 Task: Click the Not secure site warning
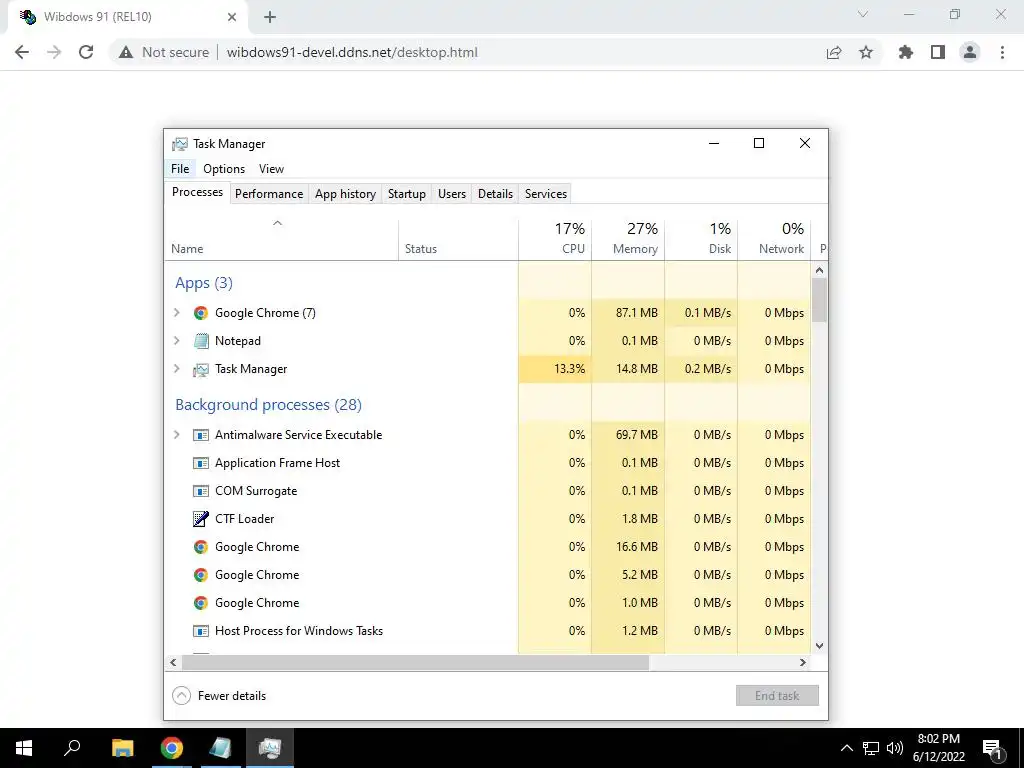164,52
